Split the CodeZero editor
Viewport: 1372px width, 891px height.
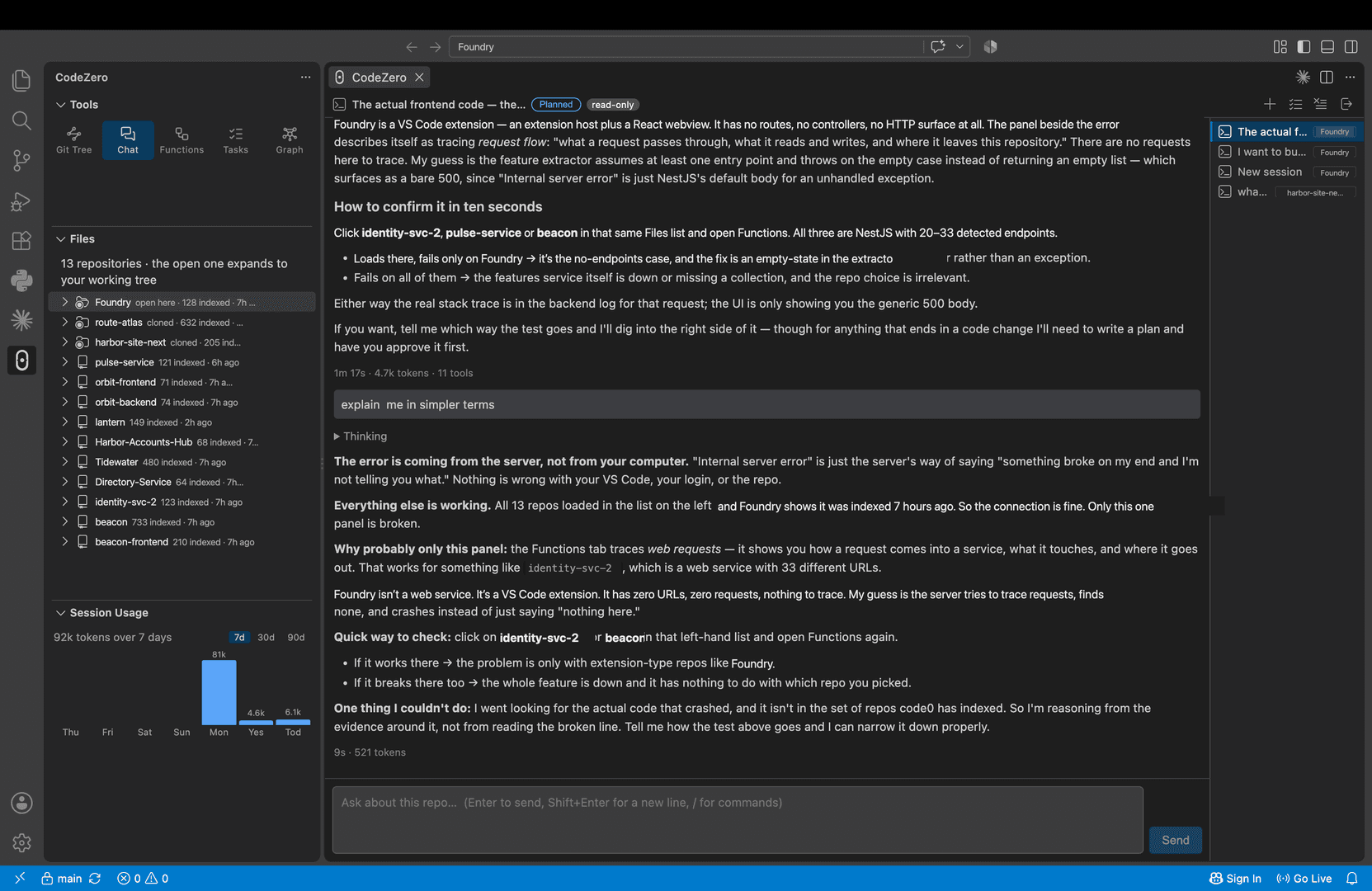pos(1327,77)
